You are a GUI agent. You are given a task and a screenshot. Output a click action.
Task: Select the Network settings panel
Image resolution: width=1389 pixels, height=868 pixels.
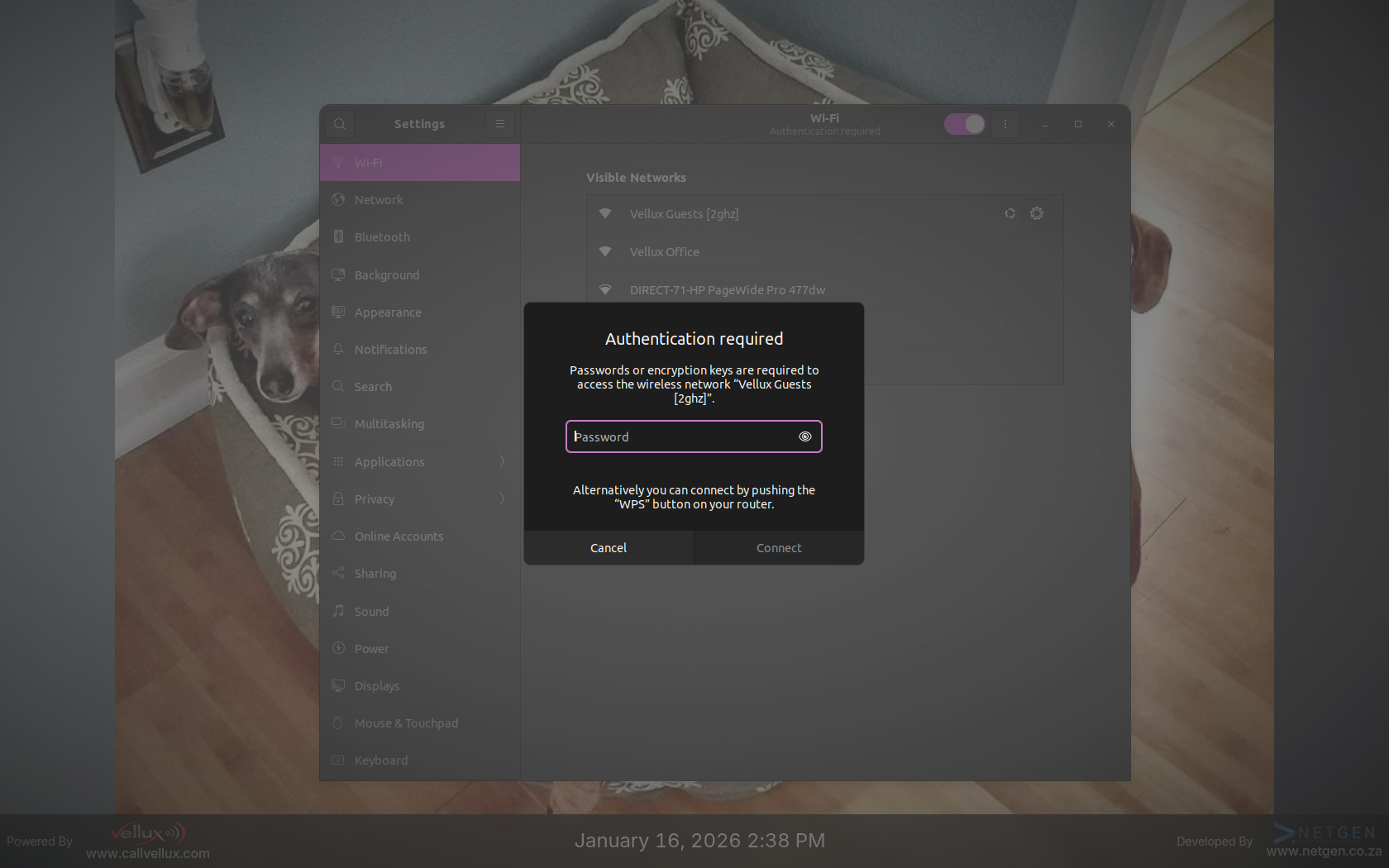click(379, 200)
